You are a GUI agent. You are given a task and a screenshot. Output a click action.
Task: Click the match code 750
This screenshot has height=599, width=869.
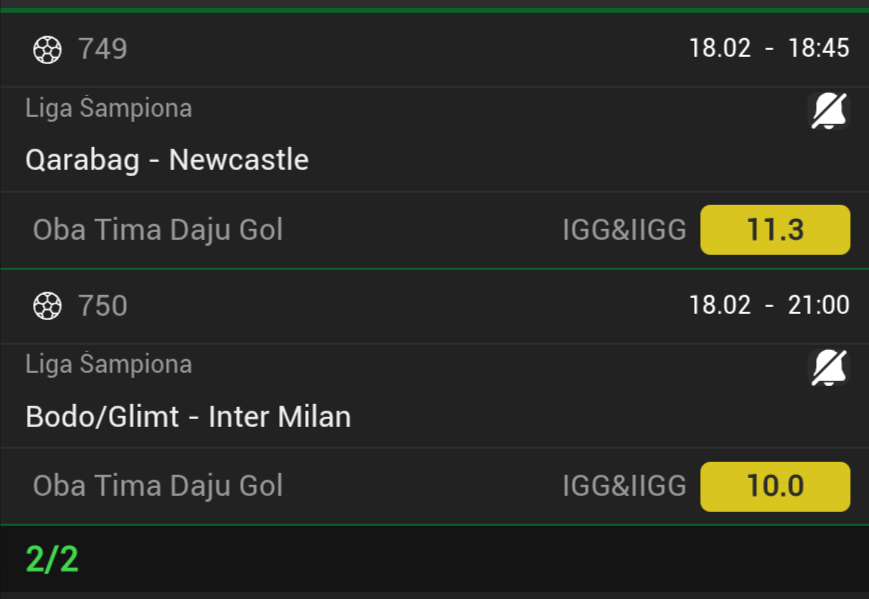[x=103, y=305]
